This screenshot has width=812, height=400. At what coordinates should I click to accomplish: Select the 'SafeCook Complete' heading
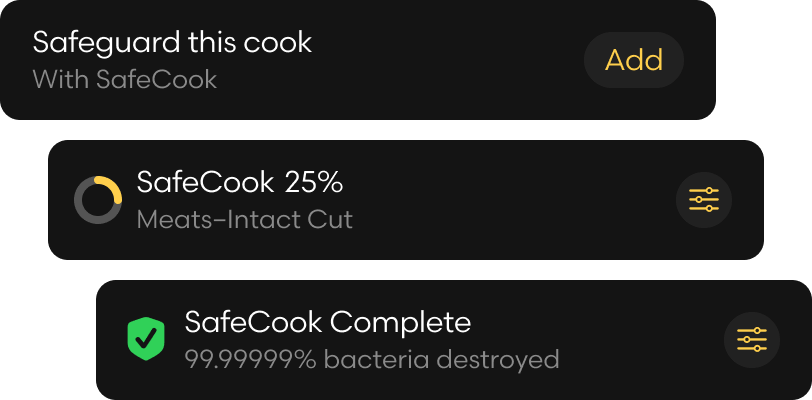(x=328, y=323)
